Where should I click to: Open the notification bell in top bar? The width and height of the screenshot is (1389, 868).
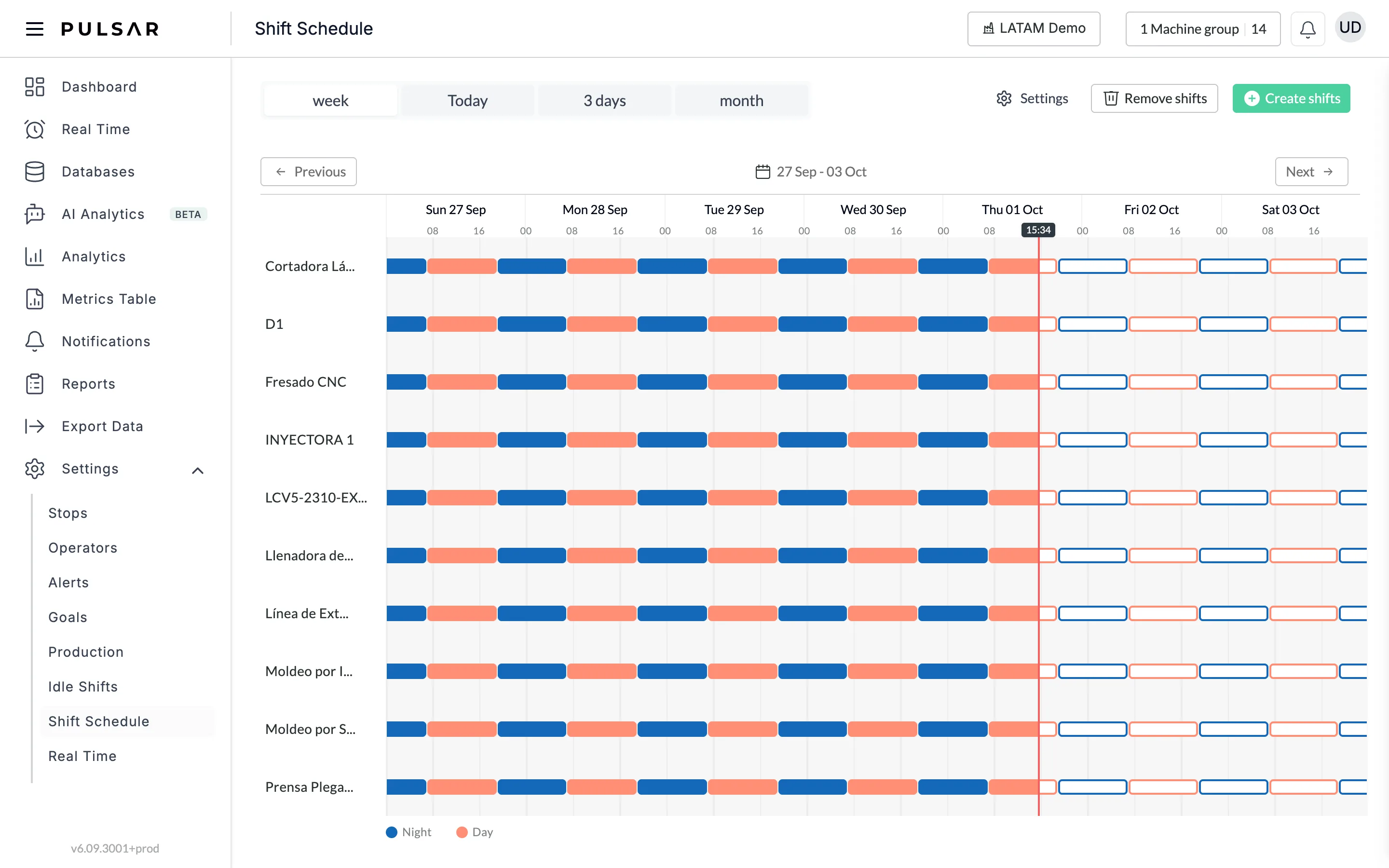tap(1307, 29)
